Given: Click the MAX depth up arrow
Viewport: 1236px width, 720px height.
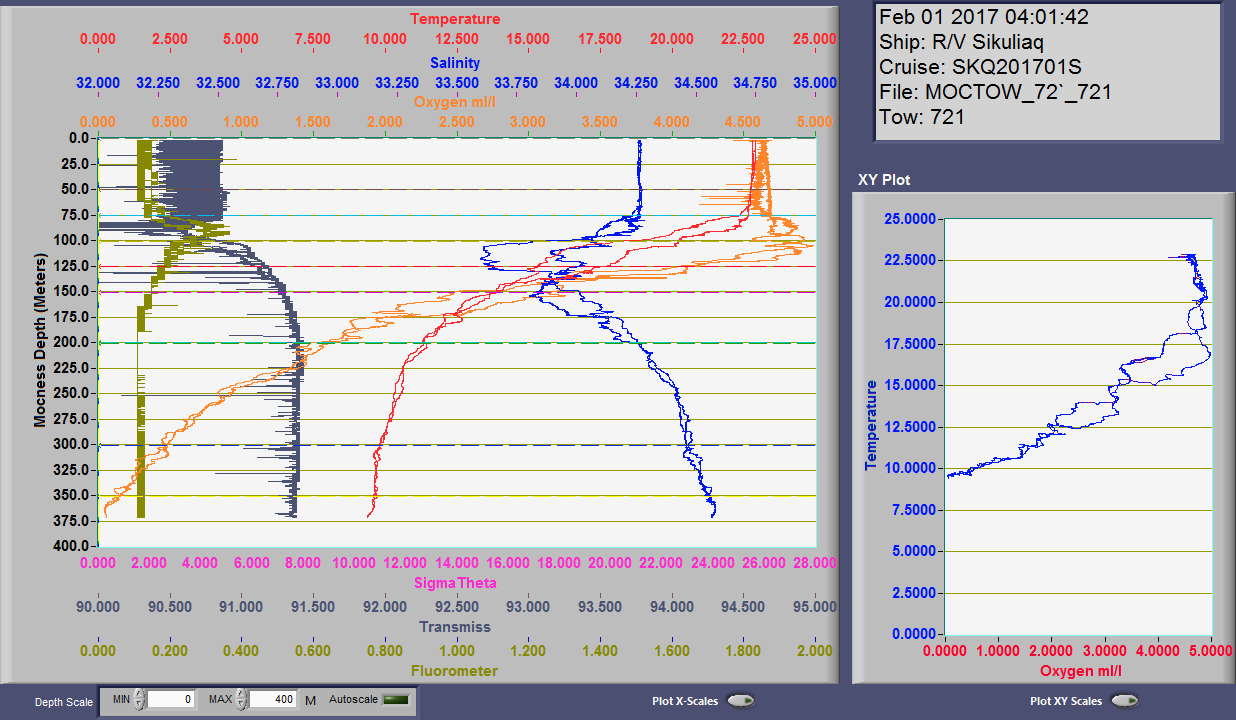Looking at the screenshot, I should coord(240,695).
